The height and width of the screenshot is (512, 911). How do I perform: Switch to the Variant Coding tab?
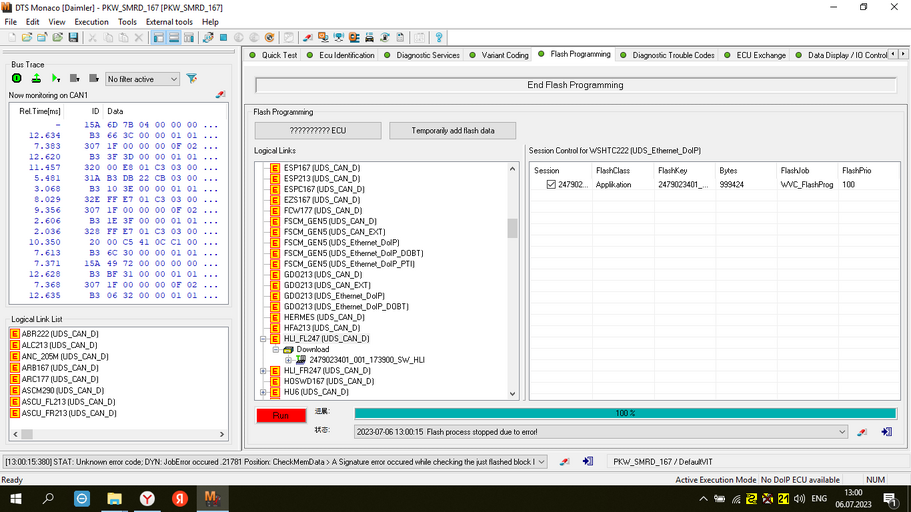500,55
